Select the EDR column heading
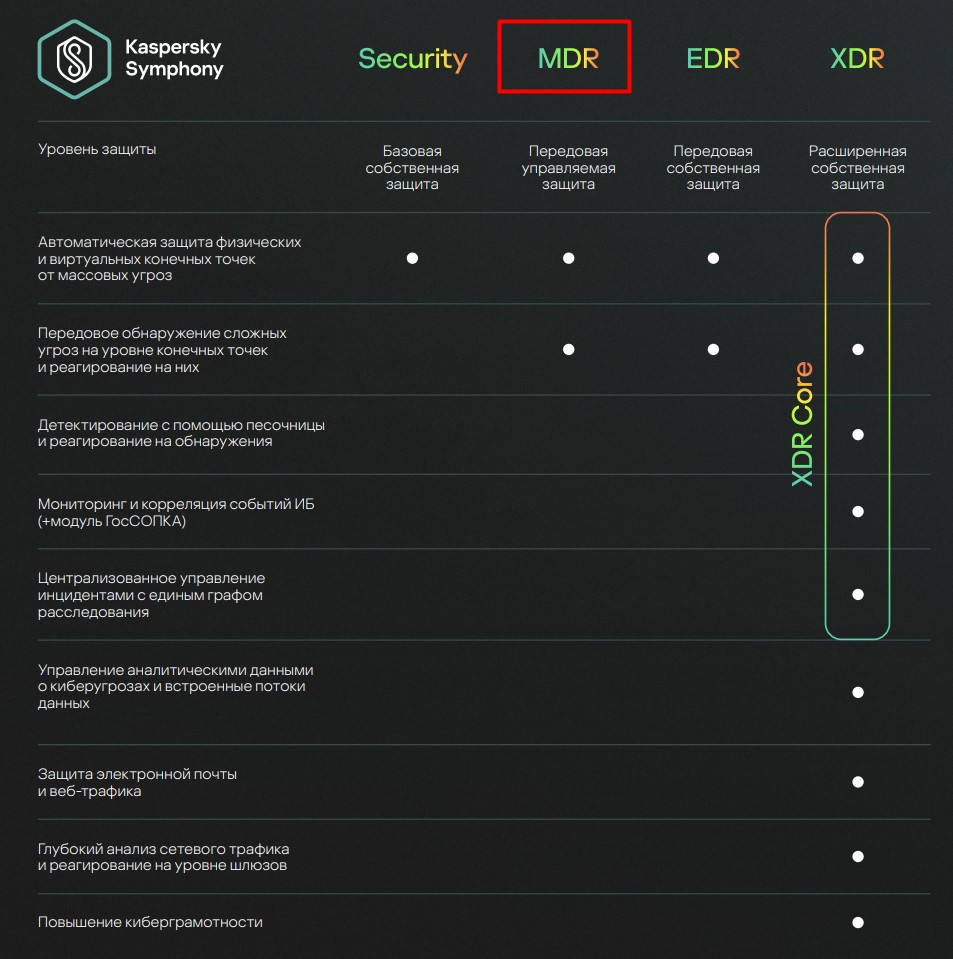 pyautogui.click(x=713, y=58)
